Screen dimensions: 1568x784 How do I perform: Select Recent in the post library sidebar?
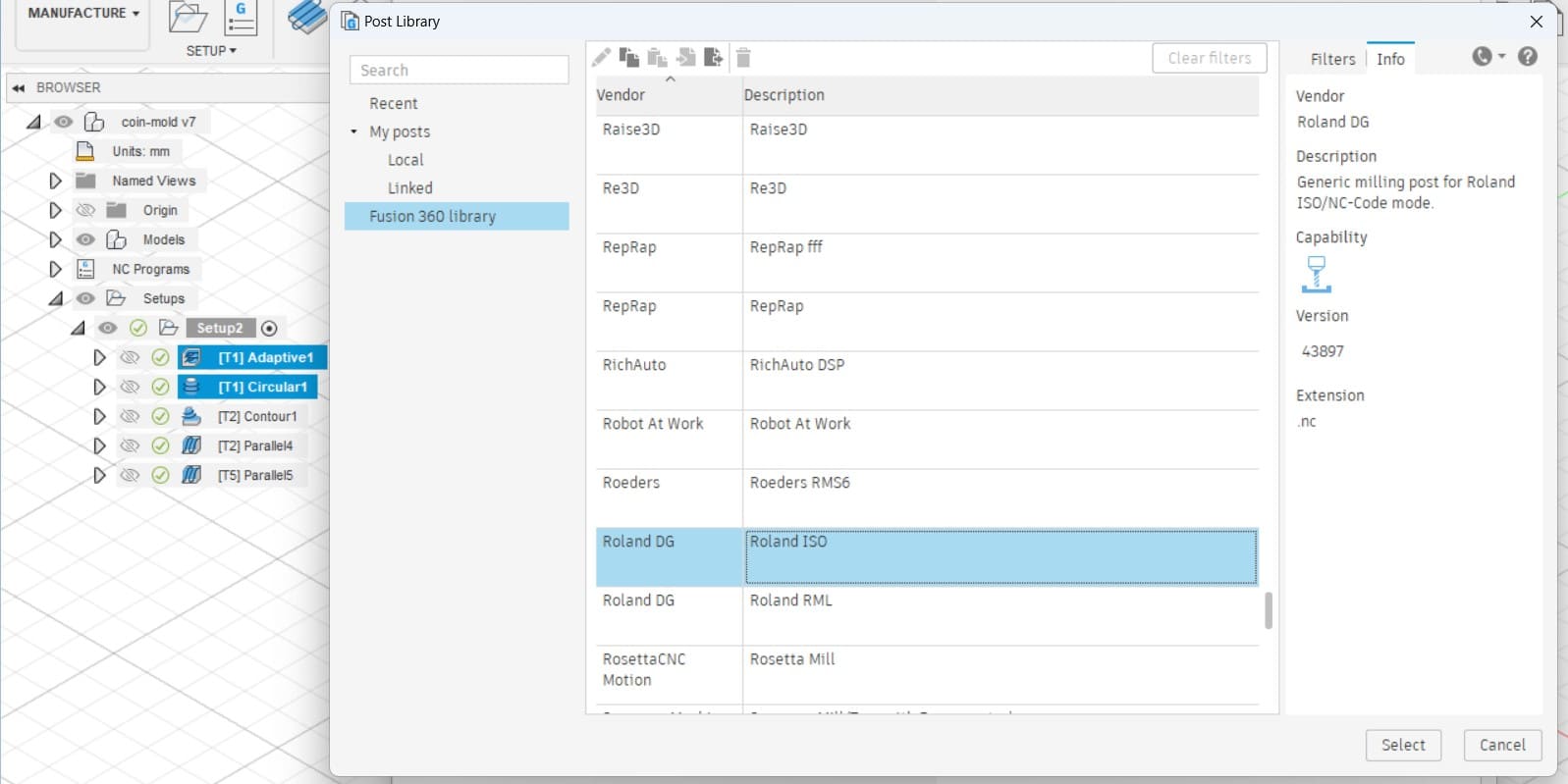pos(393,103)
